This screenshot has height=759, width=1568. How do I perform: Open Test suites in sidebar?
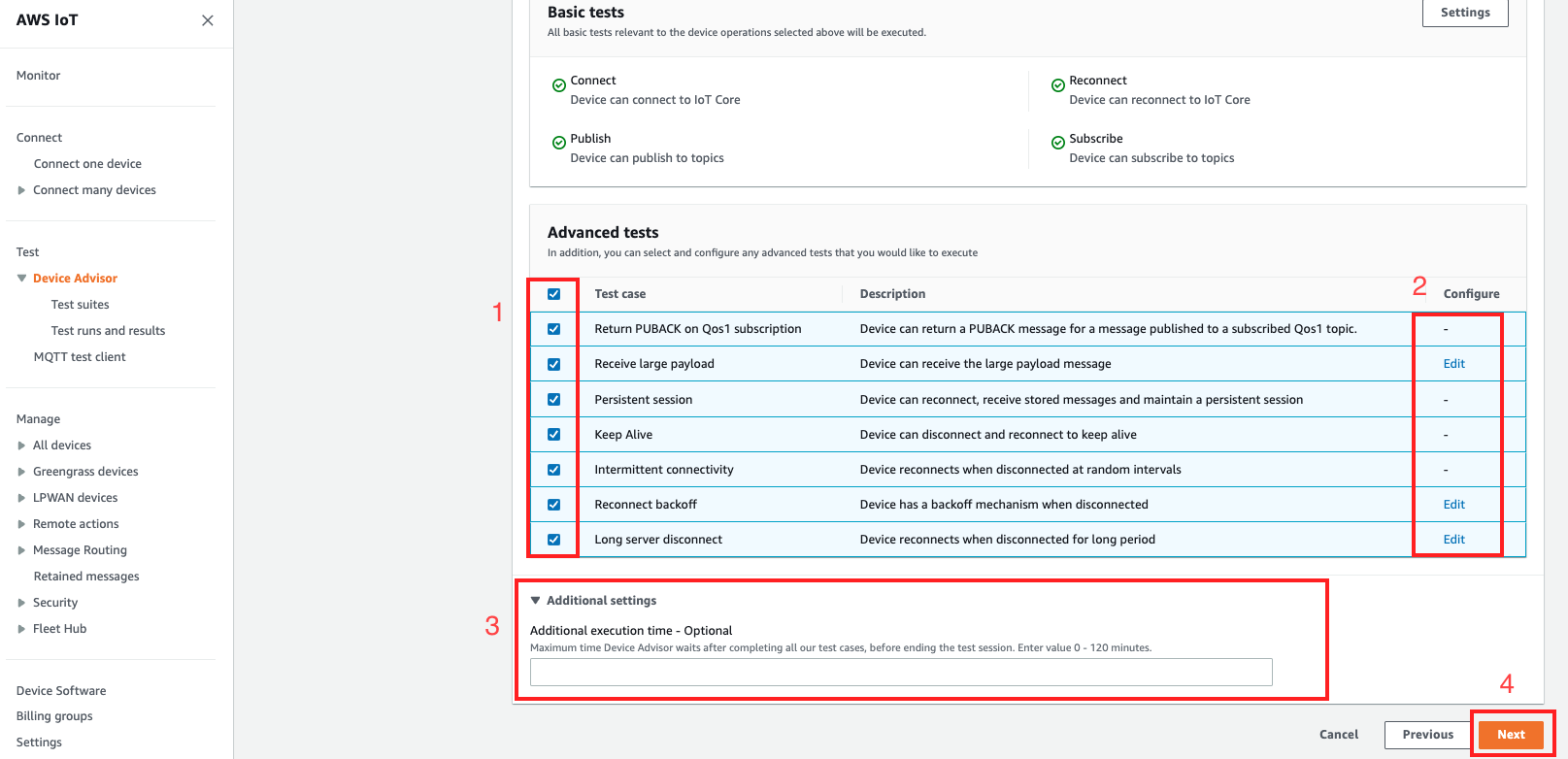tap(80, 305)
